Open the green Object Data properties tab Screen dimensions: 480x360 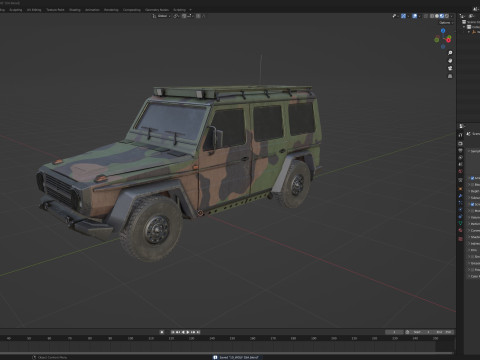tap(460, 223)
